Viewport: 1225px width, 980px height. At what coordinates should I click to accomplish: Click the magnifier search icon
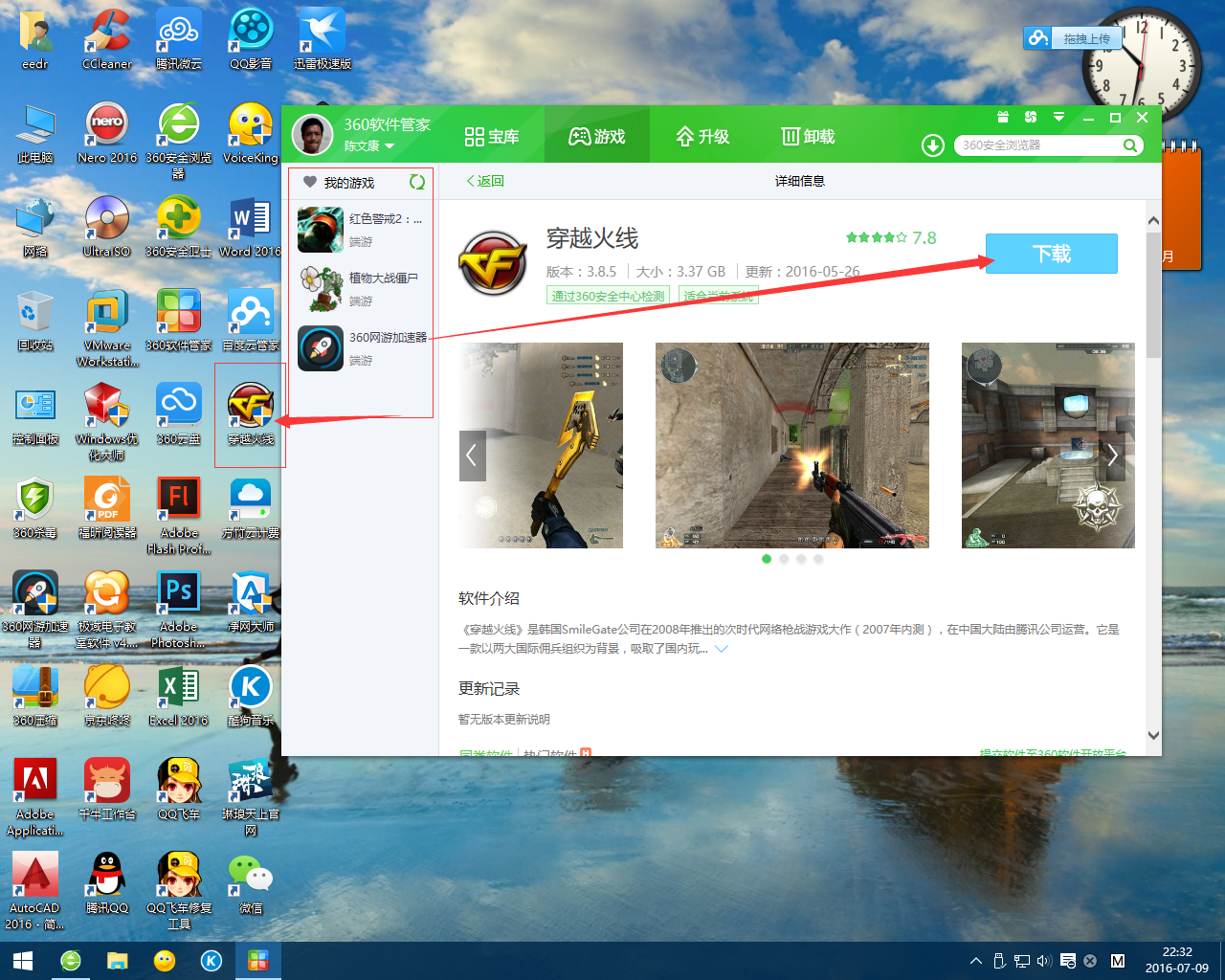point(1130,145)
